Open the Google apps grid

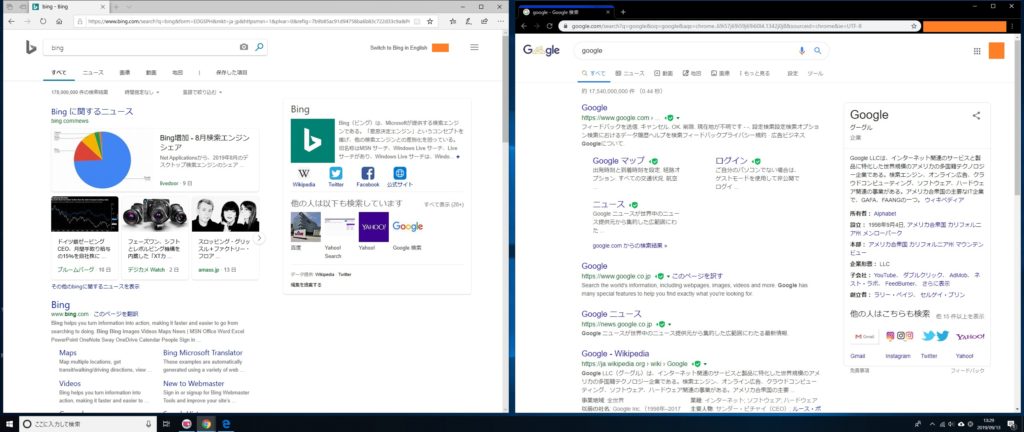(x=977, y=51)
